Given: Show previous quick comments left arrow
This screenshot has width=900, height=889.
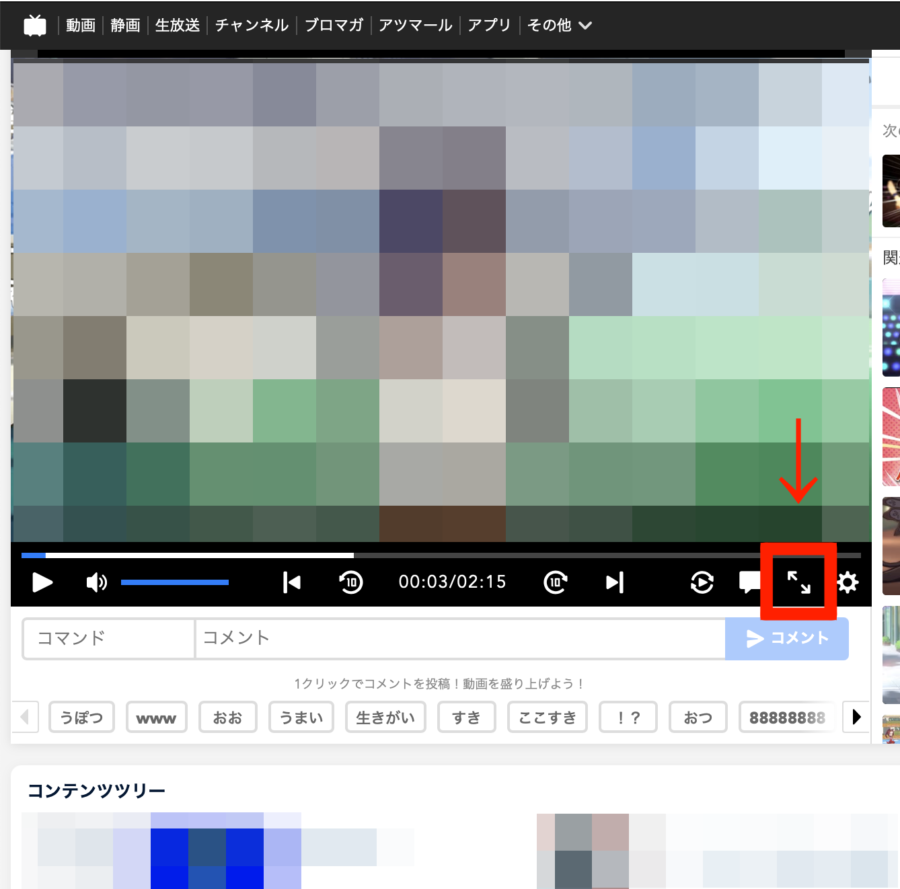Looking at the screenshot, I should coord(25,717).
